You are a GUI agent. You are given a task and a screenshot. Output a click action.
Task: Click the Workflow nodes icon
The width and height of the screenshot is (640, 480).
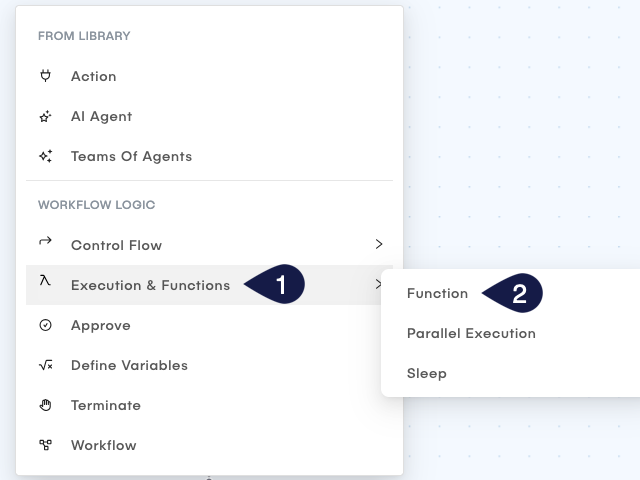pos(45,445)
